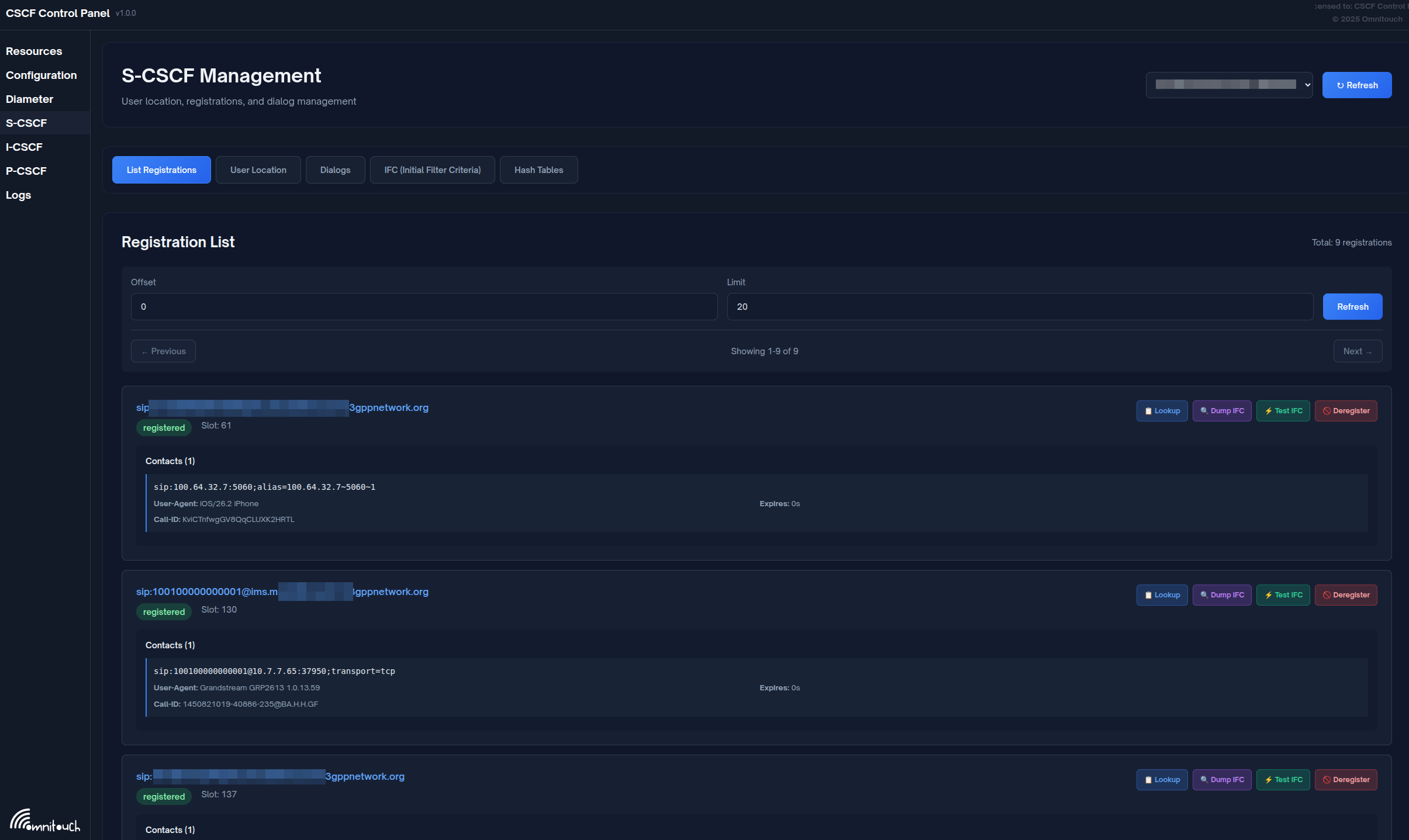Click Test IFC lightning button for Slot 61
The image size is (1409, 840).
(1283, 411)
